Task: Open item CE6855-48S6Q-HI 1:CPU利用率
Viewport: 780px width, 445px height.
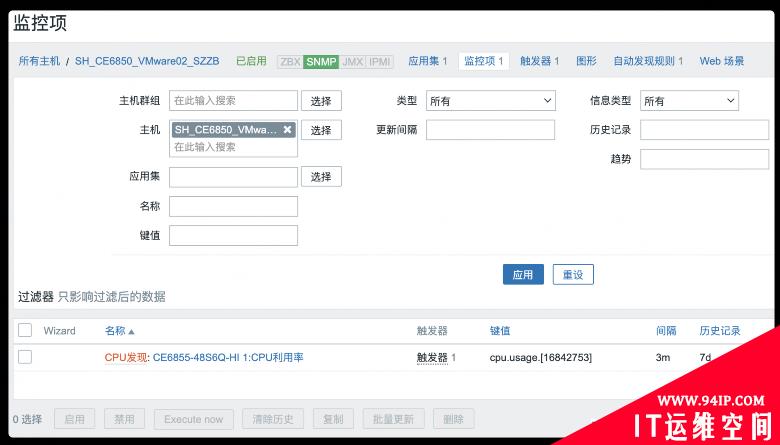Action: tap(228, 357)
